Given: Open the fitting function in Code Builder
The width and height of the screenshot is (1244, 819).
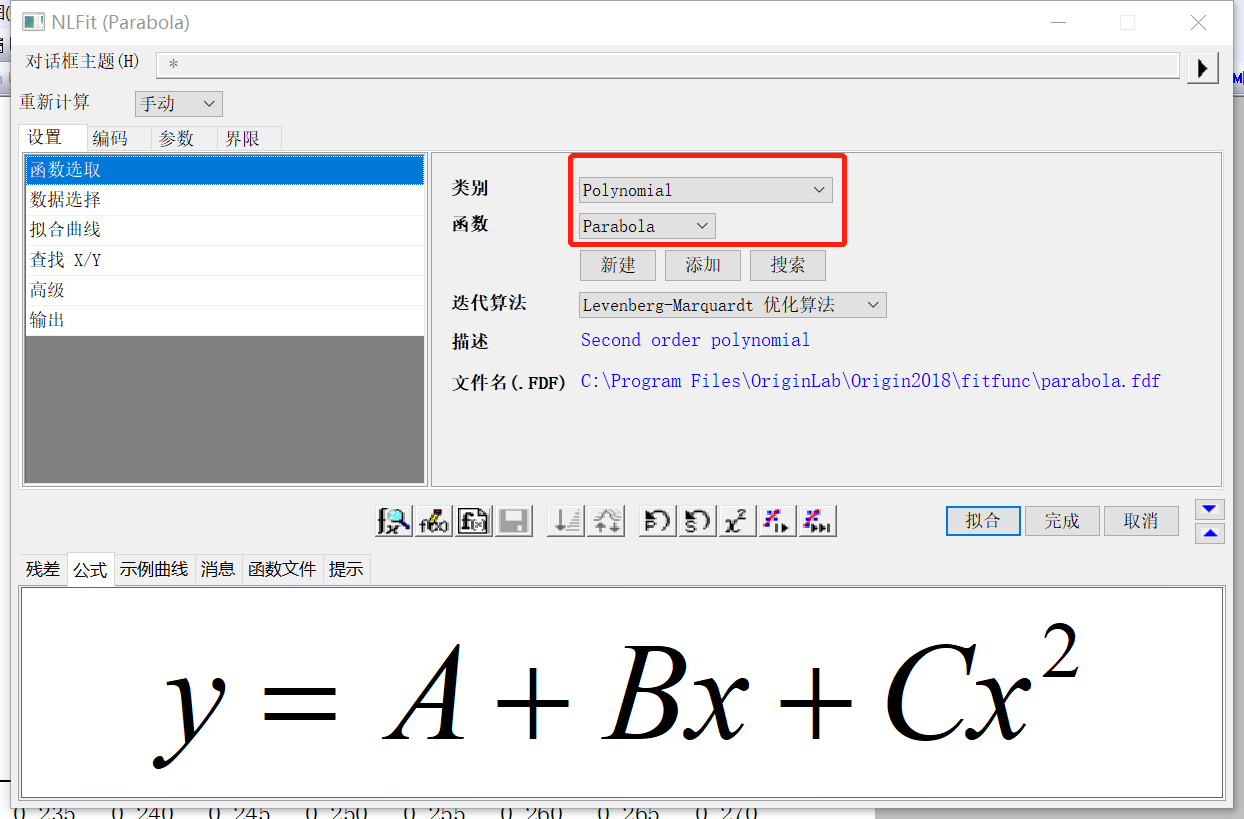Looking at the screenshot, I should pyautogui.click(x=433, y=520).
